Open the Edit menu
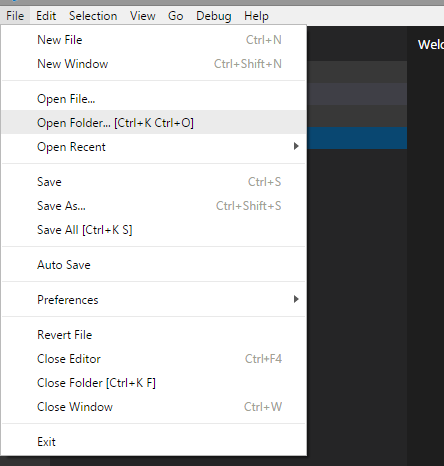The width and height of the screenshot is (444, 466). 46,16
